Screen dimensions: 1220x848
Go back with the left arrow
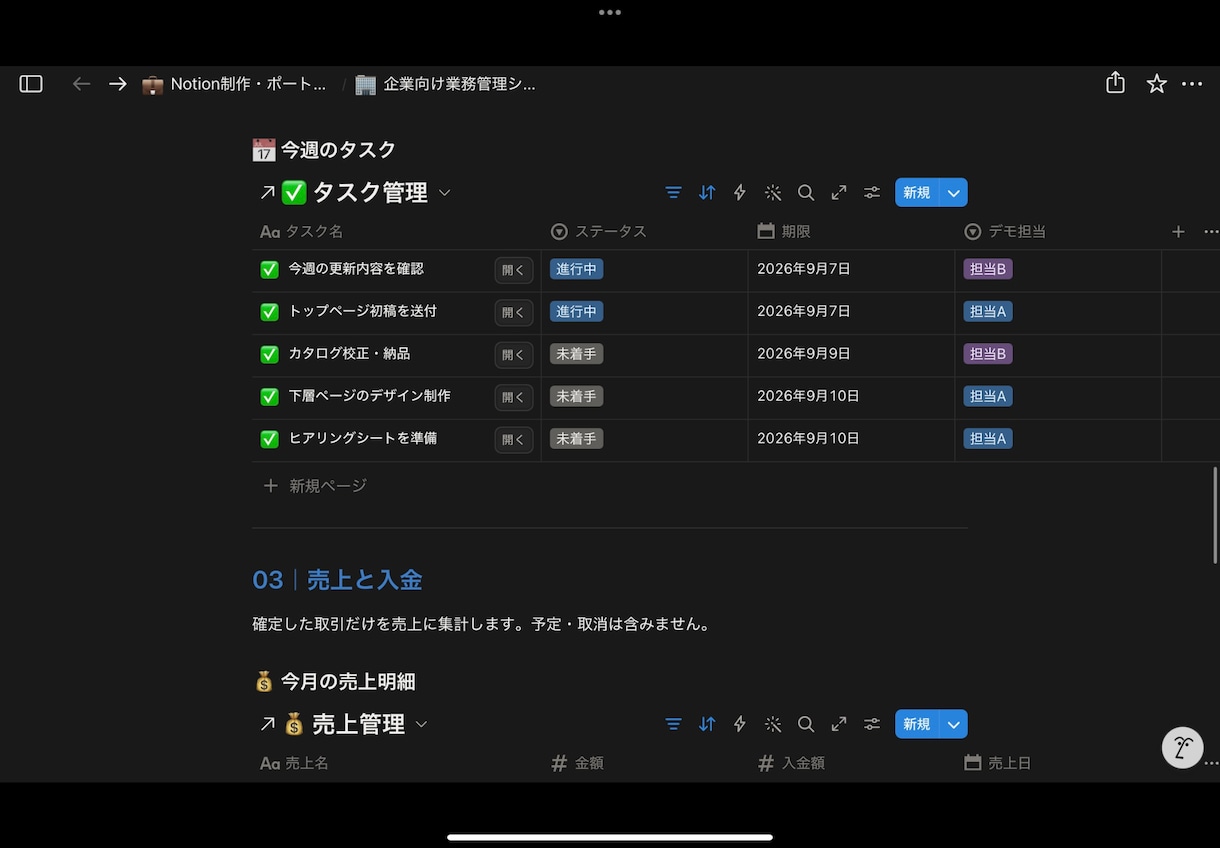point(82,84)
